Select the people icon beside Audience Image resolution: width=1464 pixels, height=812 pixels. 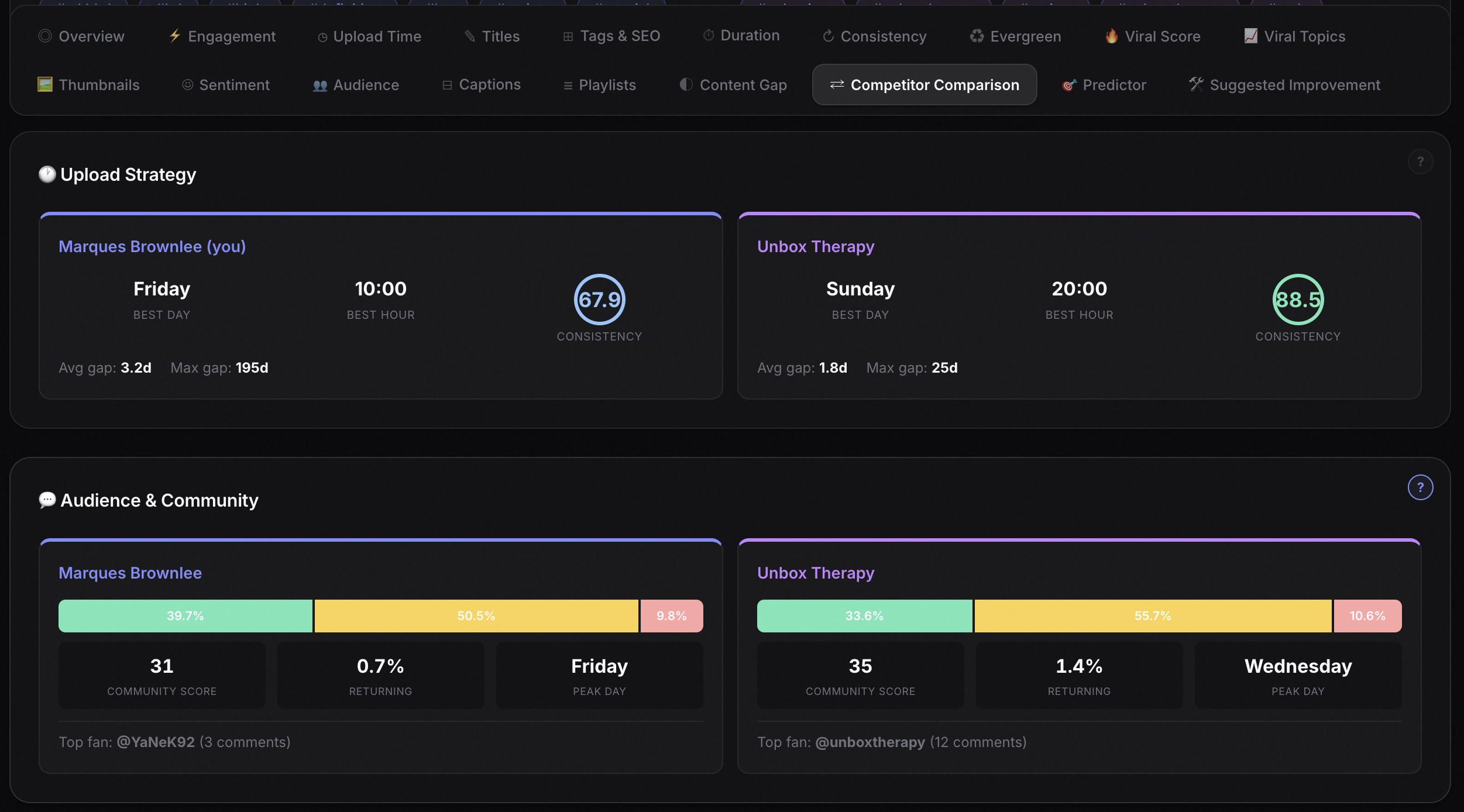320,84
